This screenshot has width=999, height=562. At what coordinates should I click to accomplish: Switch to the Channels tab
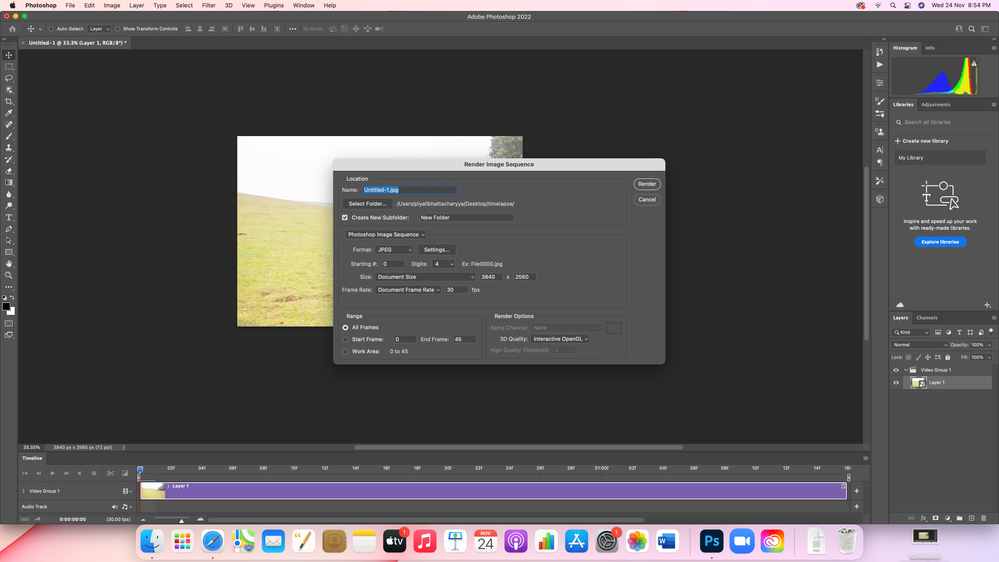tap(927, 318)
